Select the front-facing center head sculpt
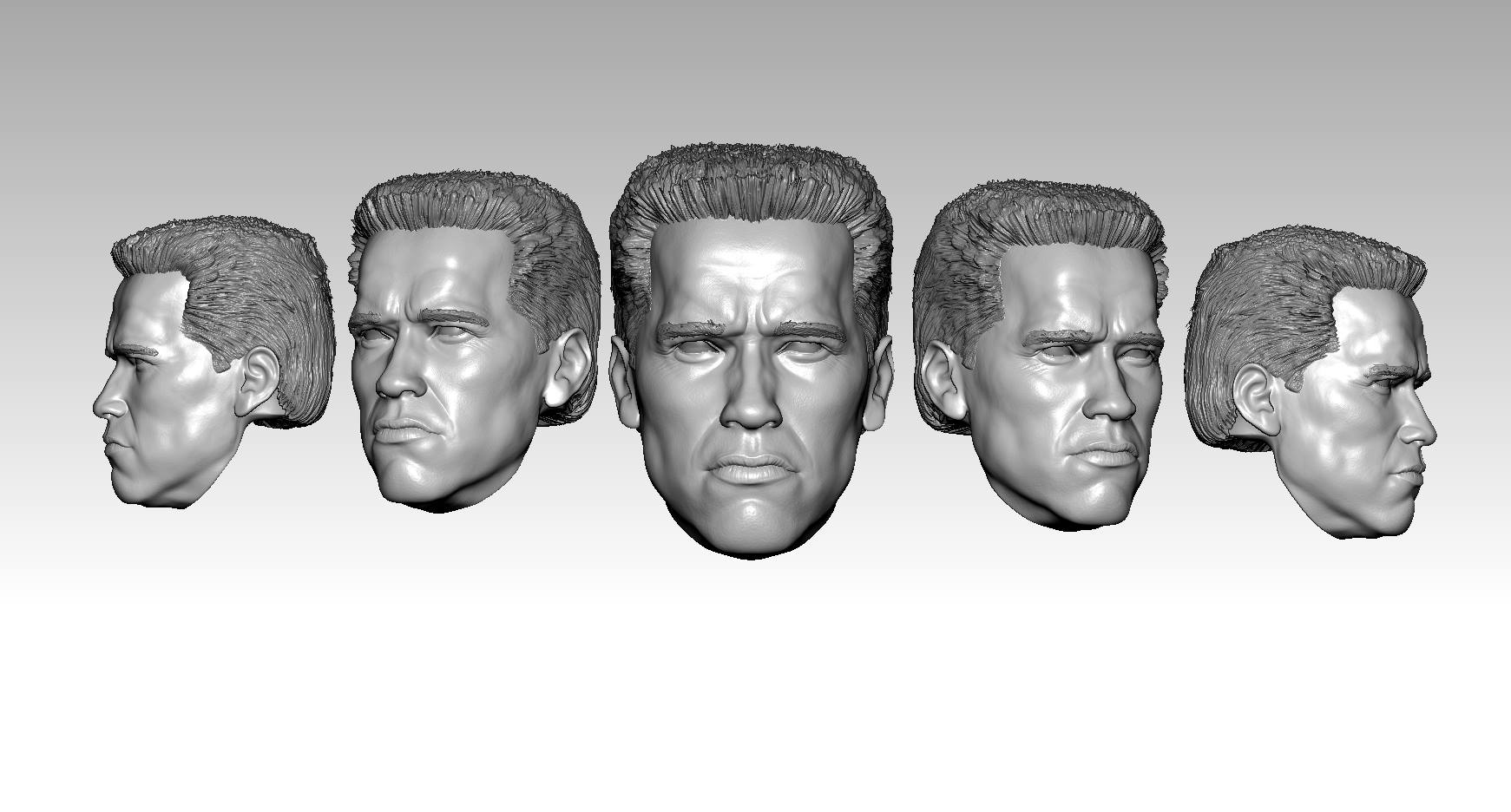 click(752, 351)
